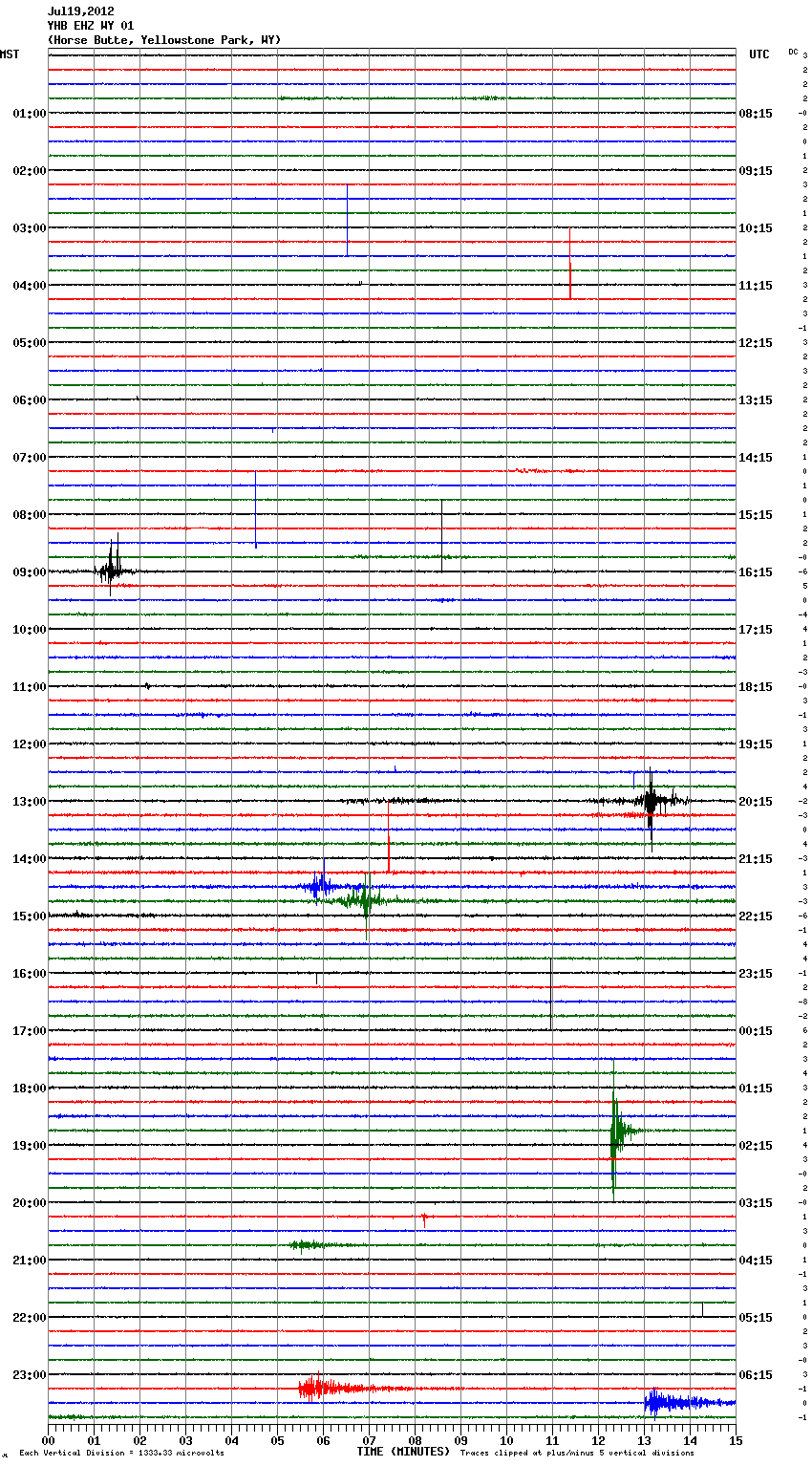The image size is (812, 1466).
Task: Click the red spike above the 14:00 trace
Action: pos(389,837)
